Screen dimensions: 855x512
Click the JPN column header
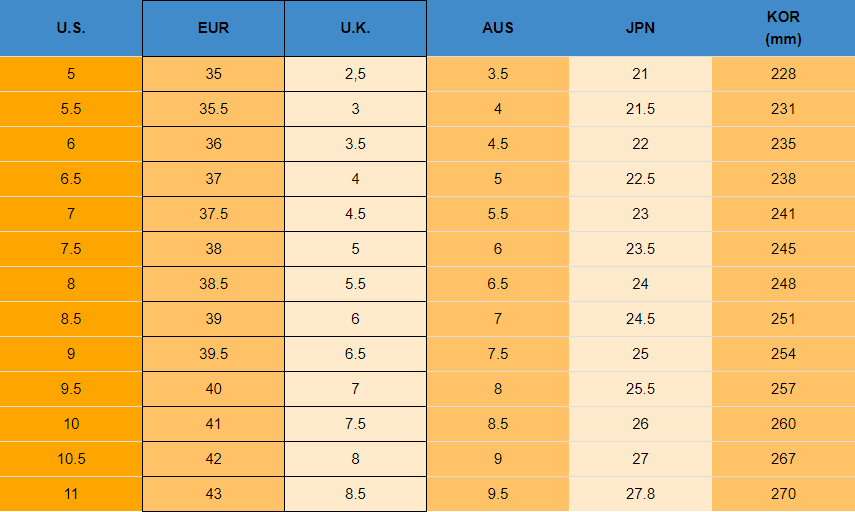coord(640,28)
